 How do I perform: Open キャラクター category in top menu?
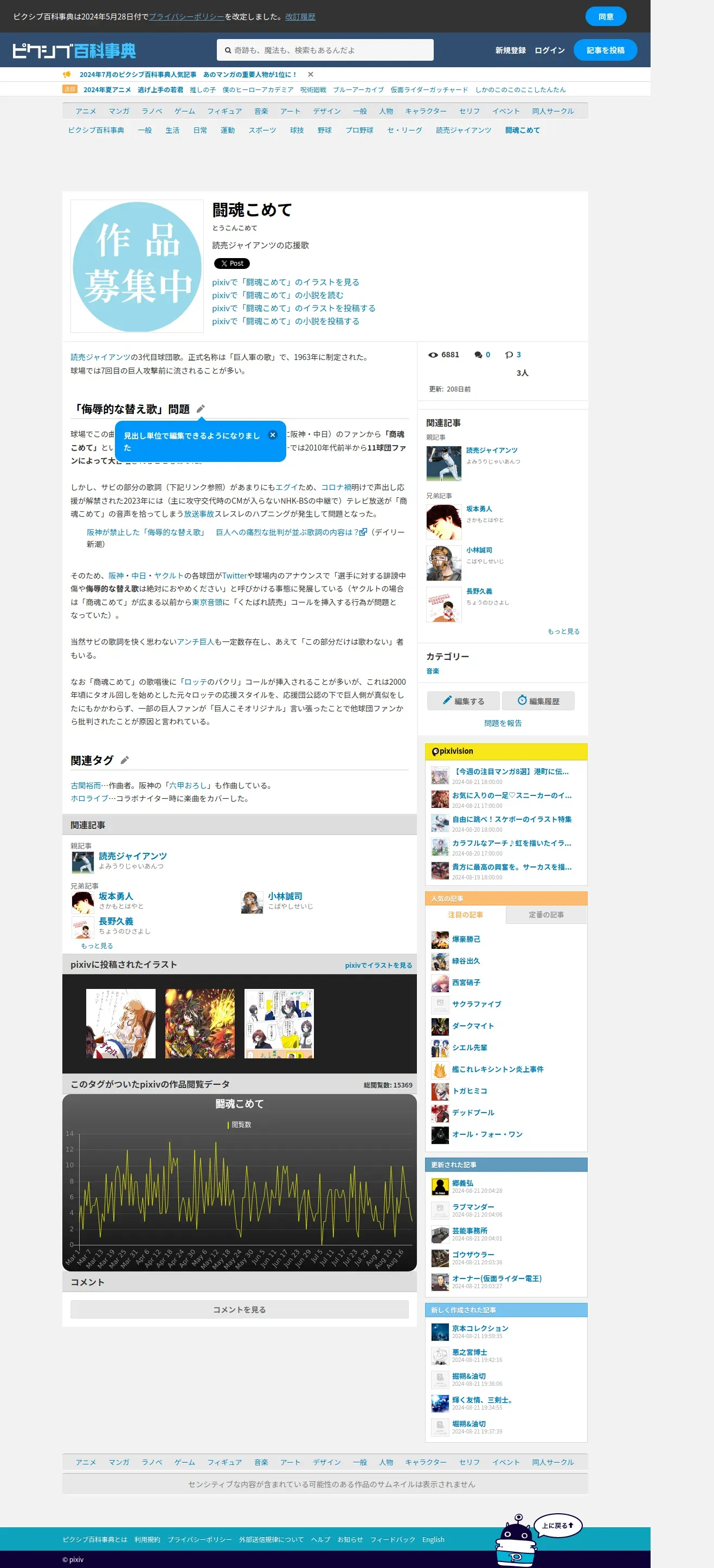(426, 111)
